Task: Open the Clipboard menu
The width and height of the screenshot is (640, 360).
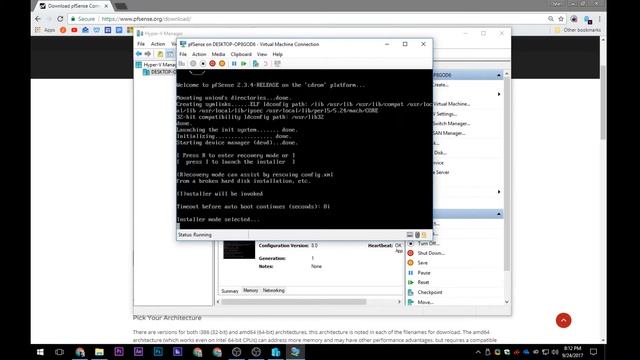Action: (241, 54)
